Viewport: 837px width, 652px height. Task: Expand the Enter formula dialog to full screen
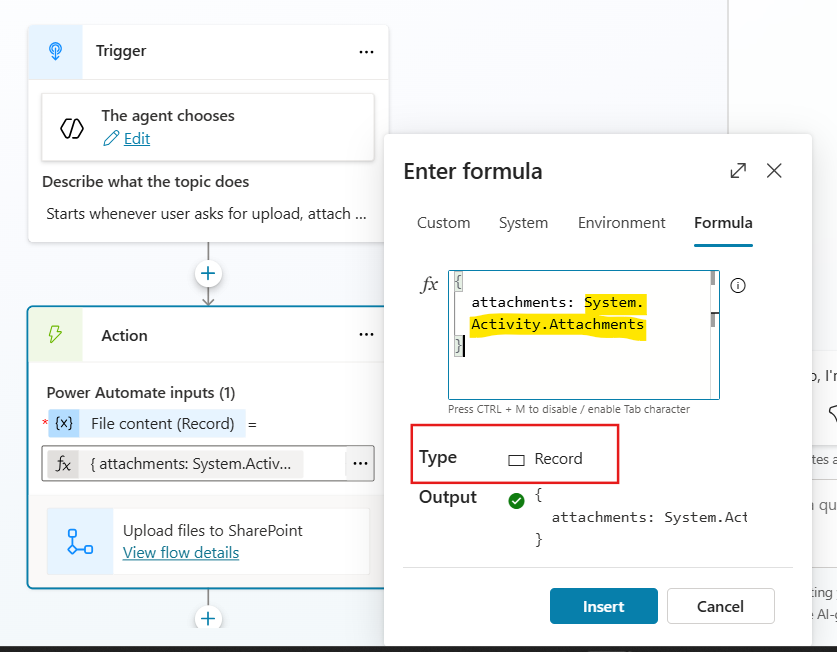(x=738, y=171)
